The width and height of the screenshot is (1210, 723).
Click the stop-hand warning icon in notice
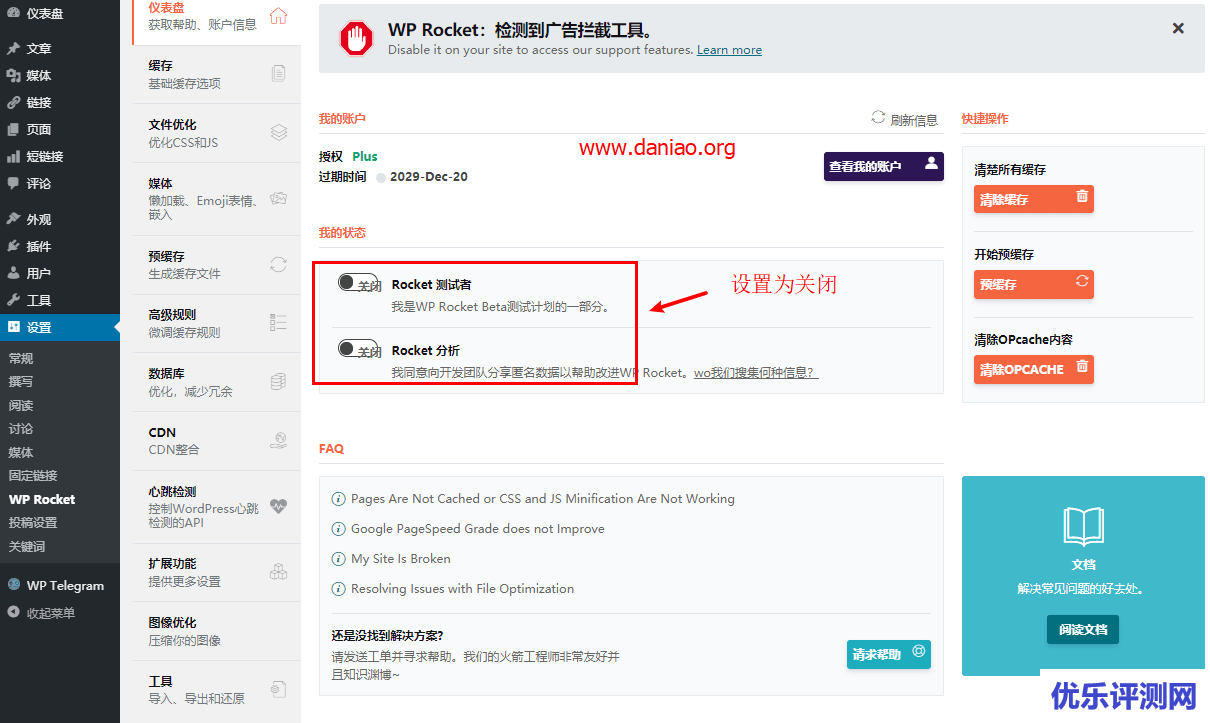click(356, 38)
